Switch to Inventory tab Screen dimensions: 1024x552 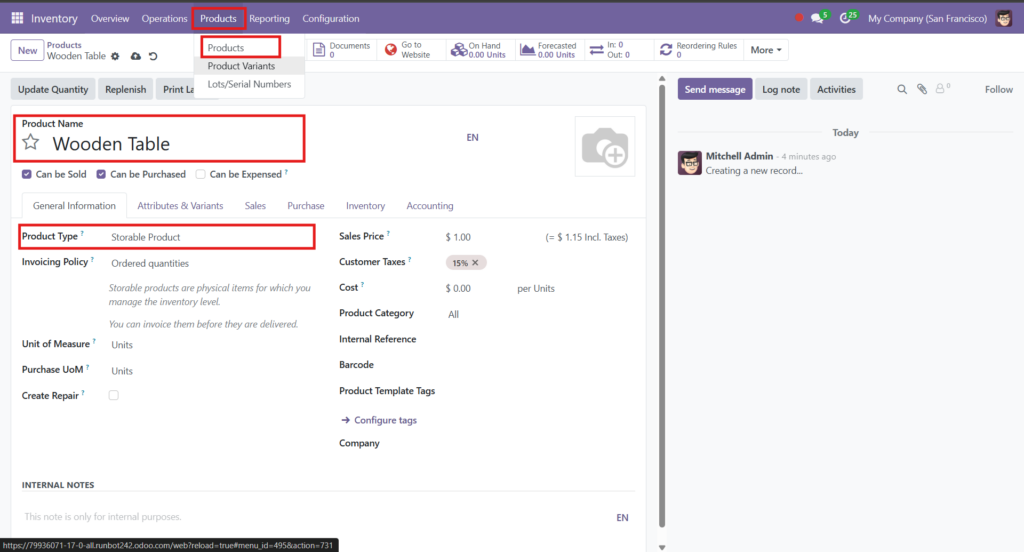click(365, 206)
